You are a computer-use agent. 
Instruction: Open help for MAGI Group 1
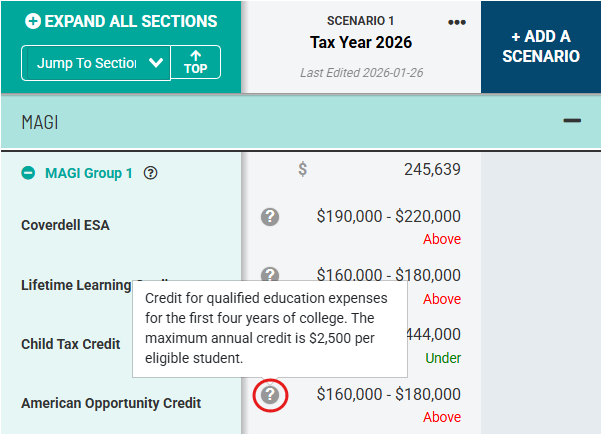(x=150, y=173)
